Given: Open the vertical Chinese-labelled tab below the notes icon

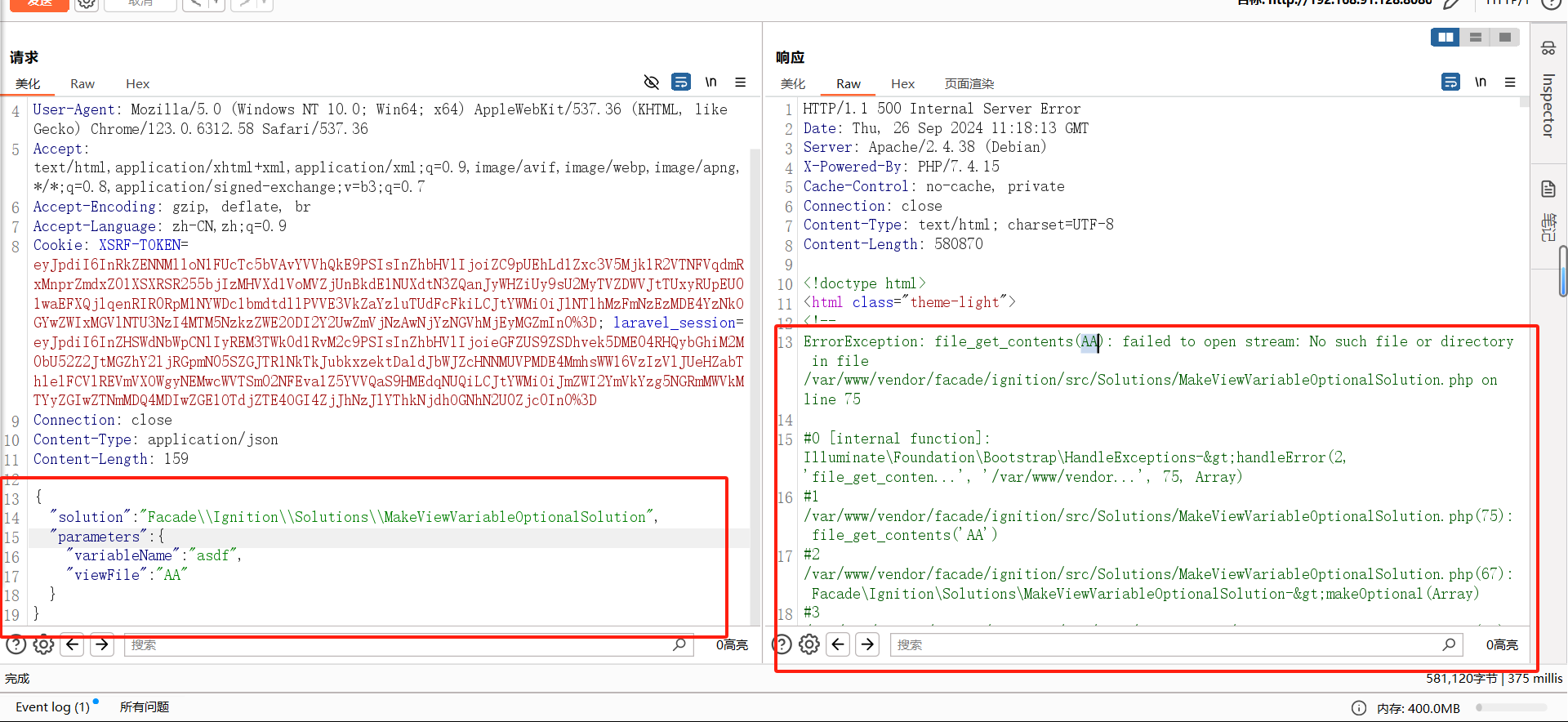Looking at the screenshot, I should tap(1548, 228).
